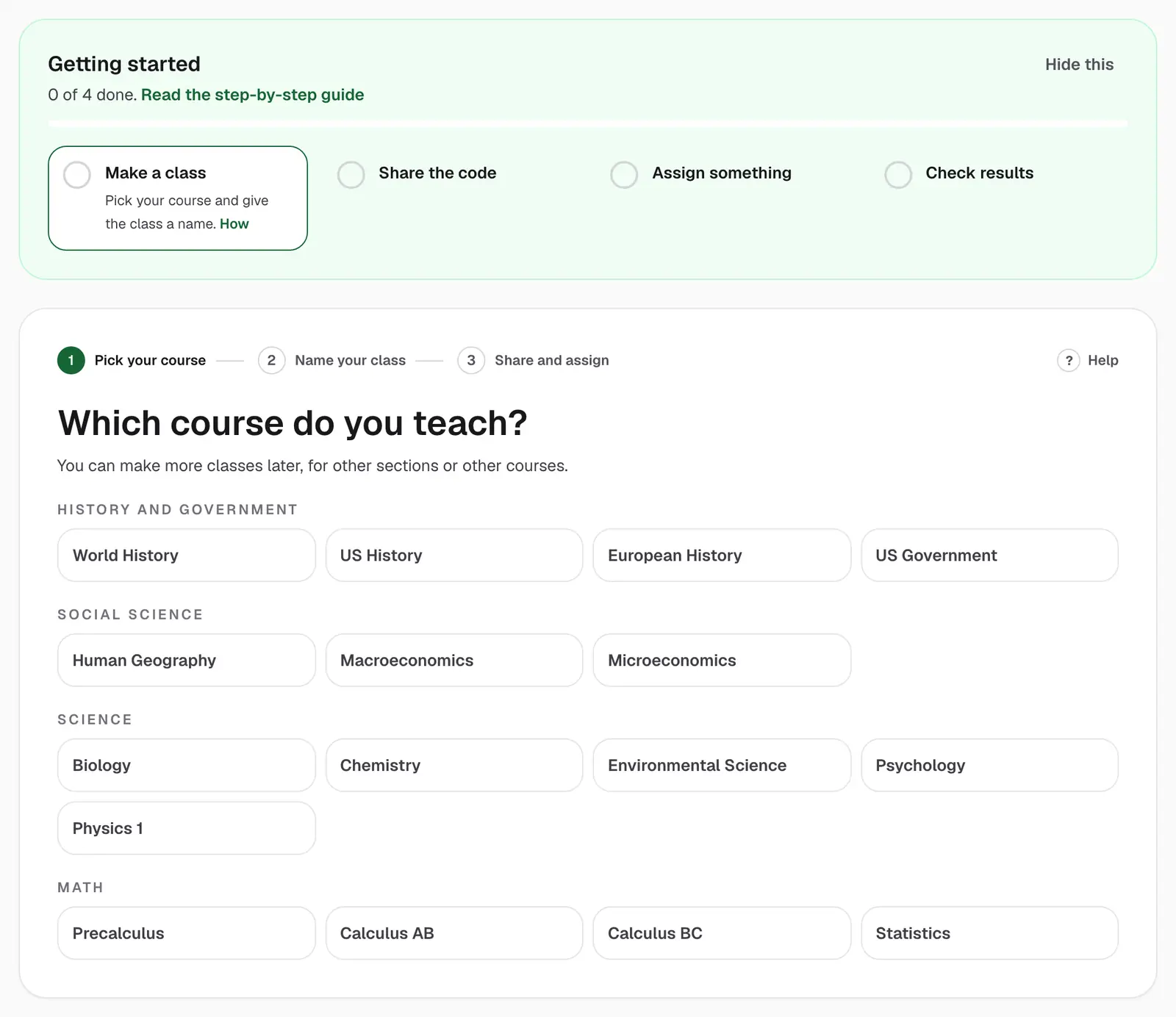Viewport: 1176px width, 1017px height.
Task: Click the Make a class card title
Action: pyautogui.click(x=156, y=173)
